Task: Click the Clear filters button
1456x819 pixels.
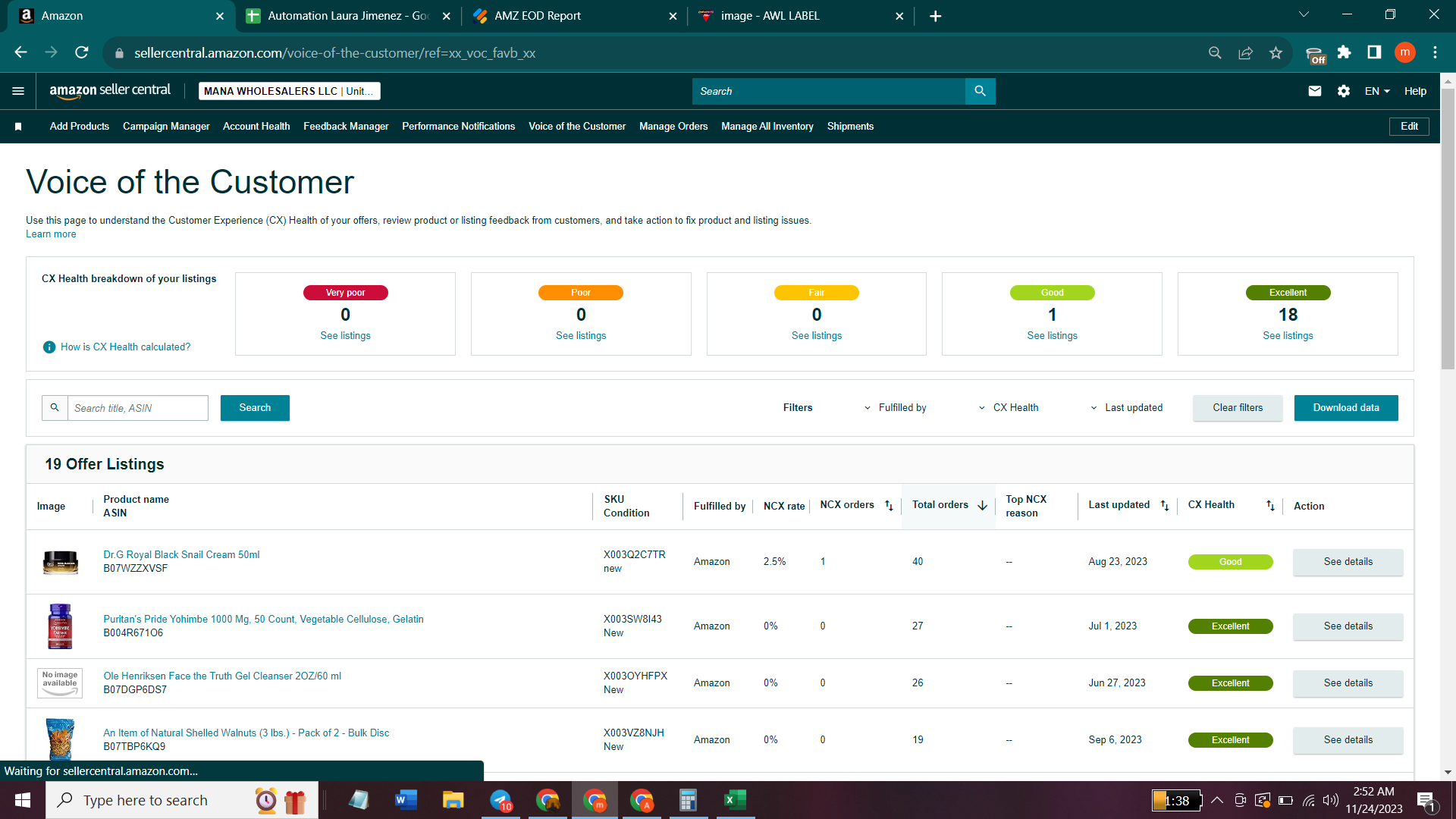Action: 1238,408
